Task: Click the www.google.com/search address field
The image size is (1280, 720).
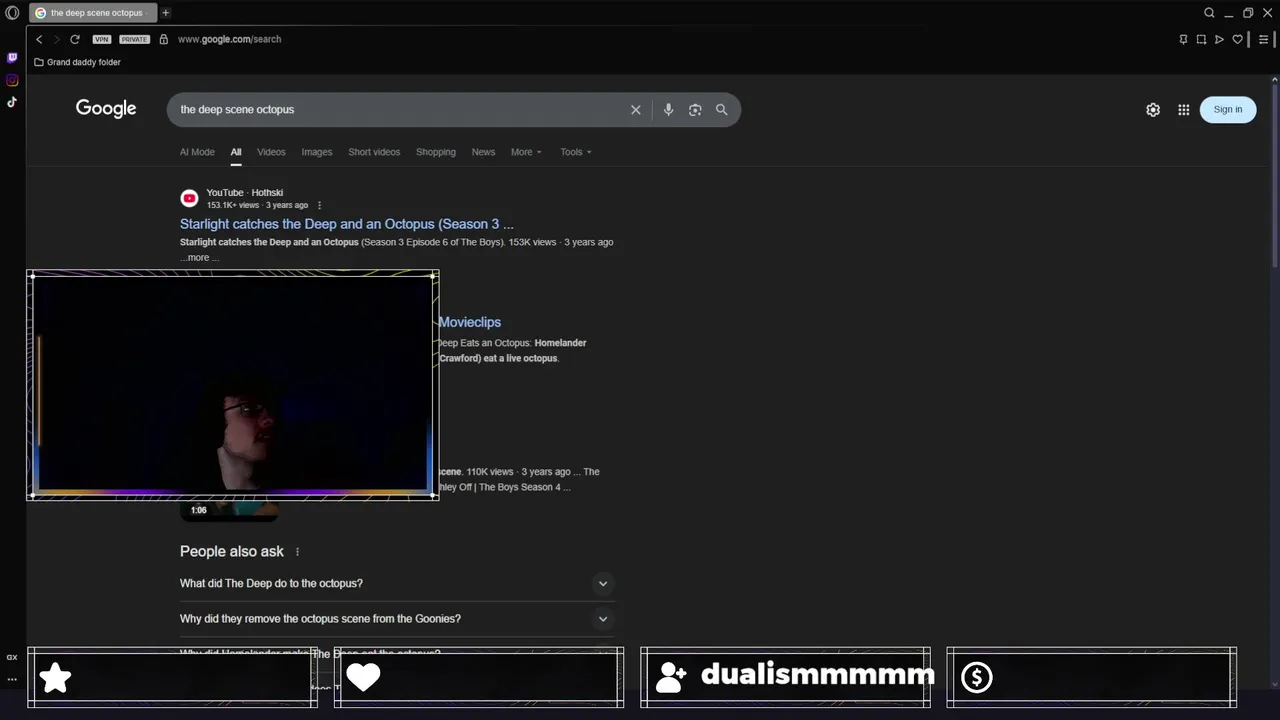Action: [229, 39]
